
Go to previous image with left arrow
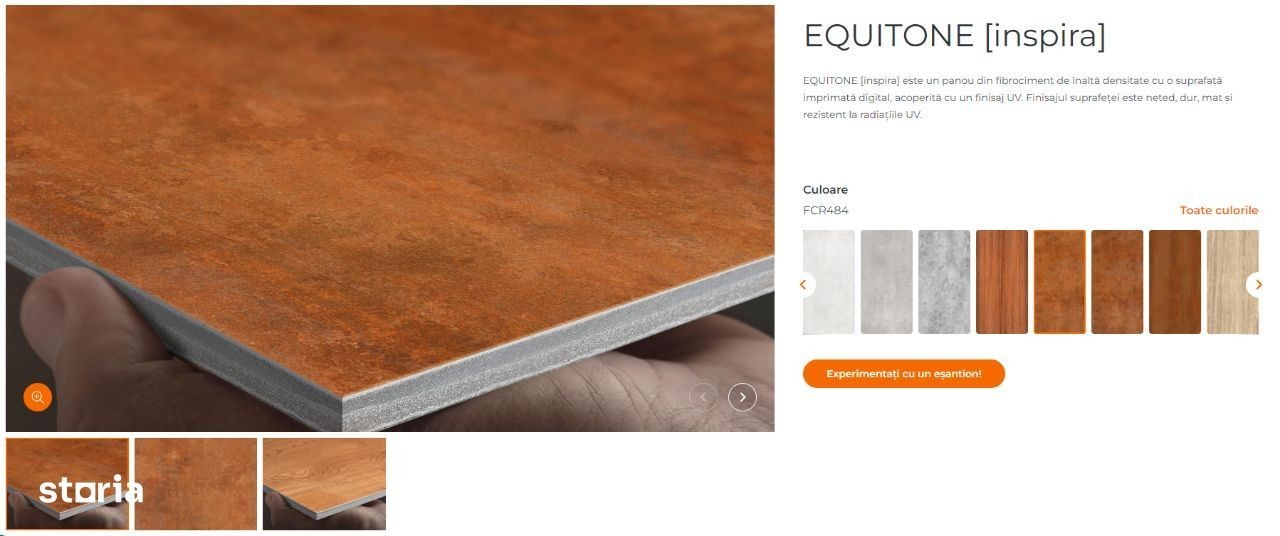(x=703, y=397)
